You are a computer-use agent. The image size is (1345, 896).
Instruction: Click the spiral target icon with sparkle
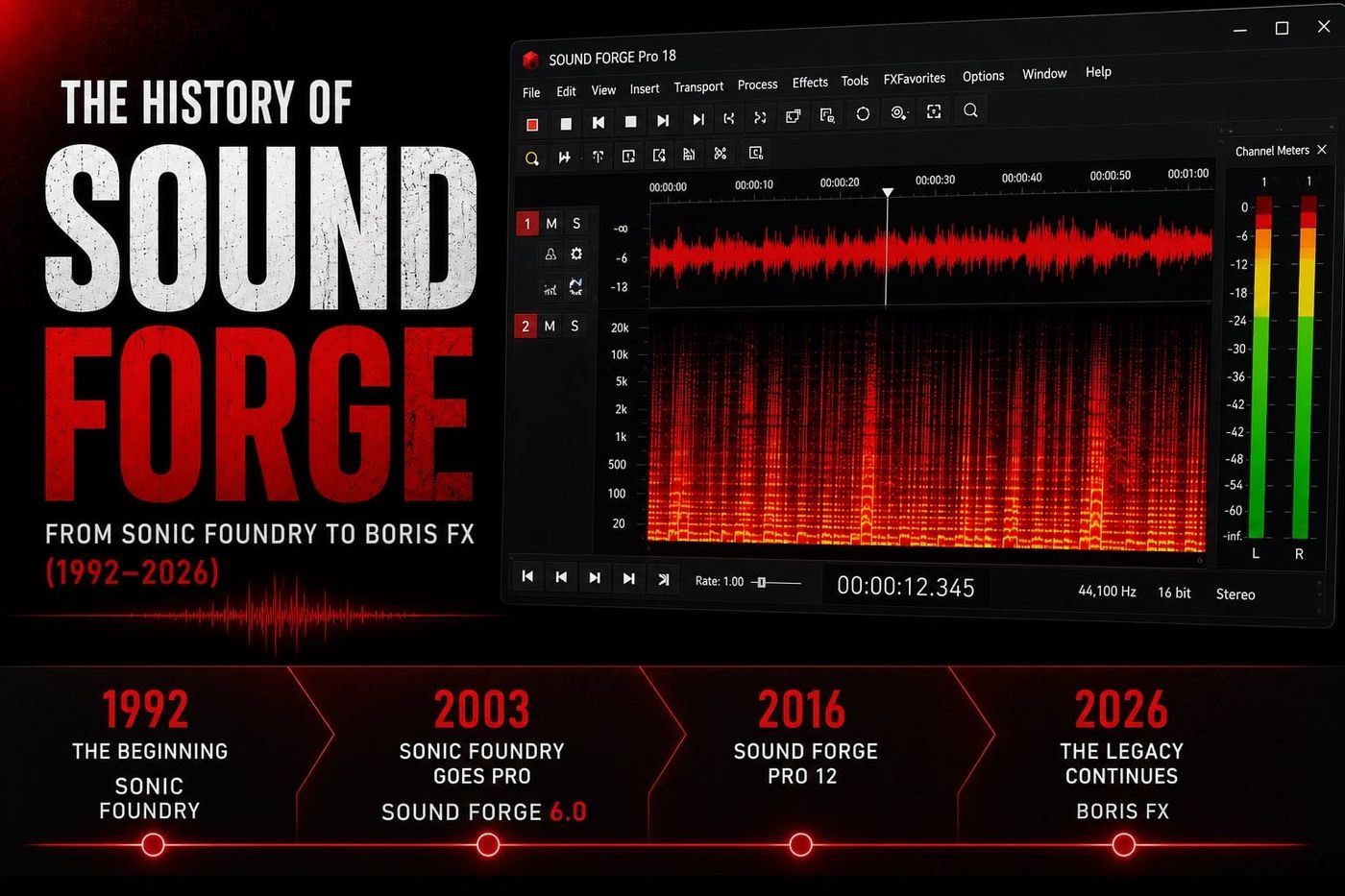pyautogui.click(x=898, y=112)
